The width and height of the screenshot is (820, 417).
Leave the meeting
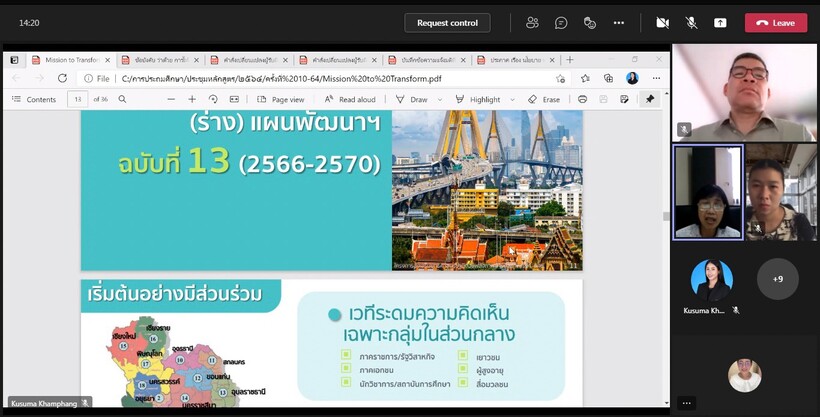(775, 23)
